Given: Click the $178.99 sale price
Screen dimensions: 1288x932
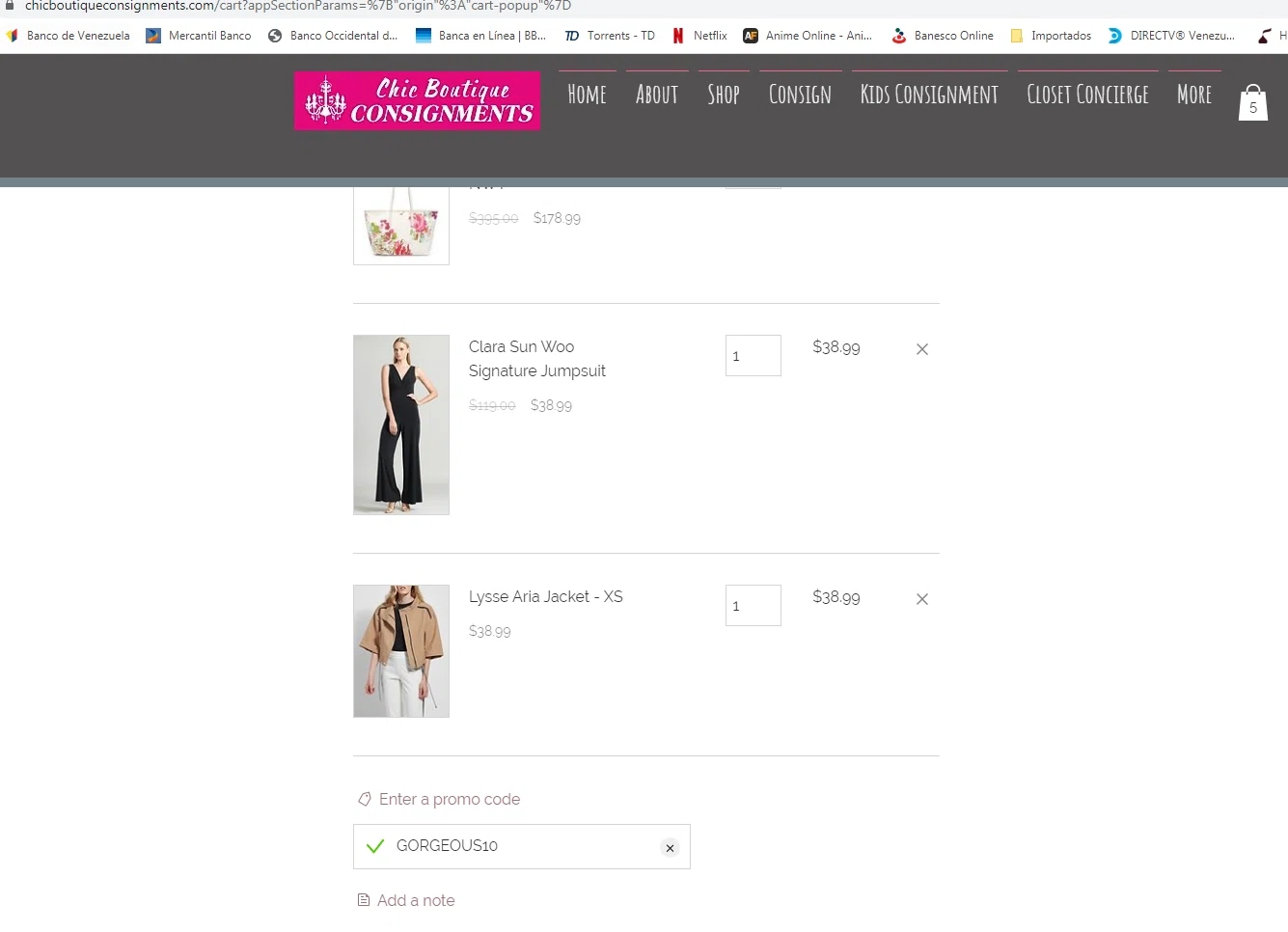Looking at the screenshot, I should pyautogui.click(x=557, y=218).
